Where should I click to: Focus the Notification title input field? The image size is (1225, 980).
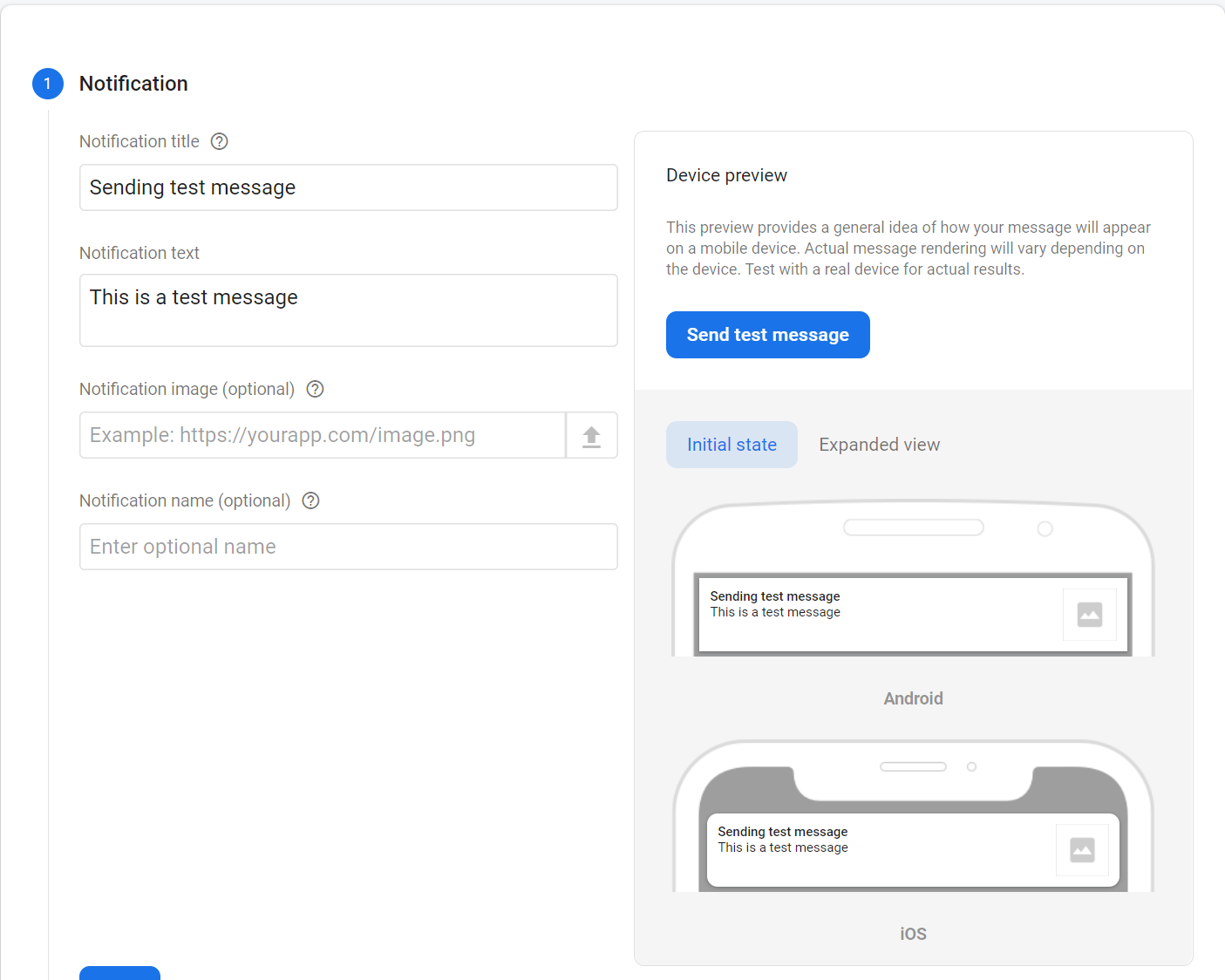(349, 187)
